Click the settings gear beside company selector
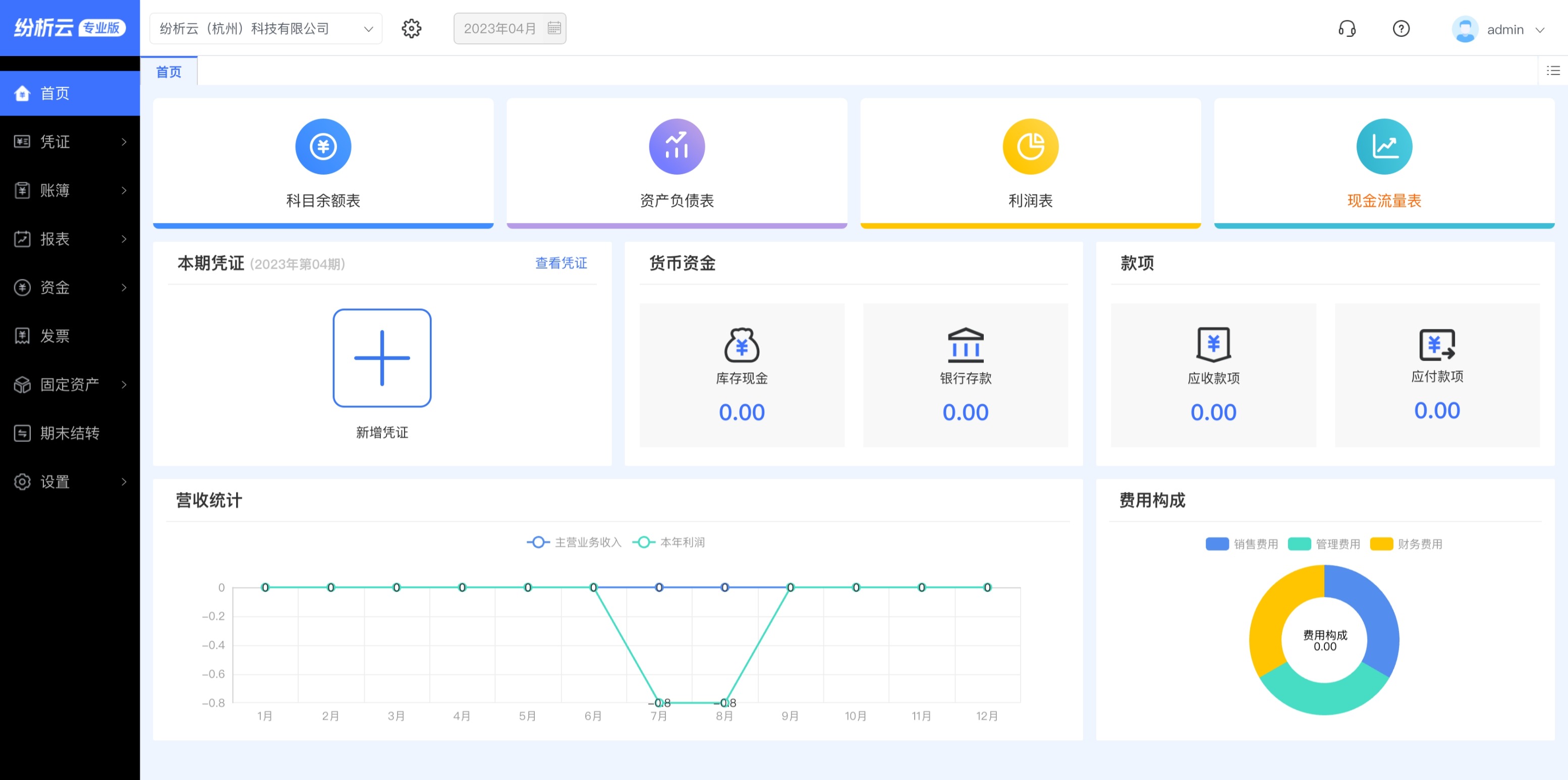 click(412, 29)
